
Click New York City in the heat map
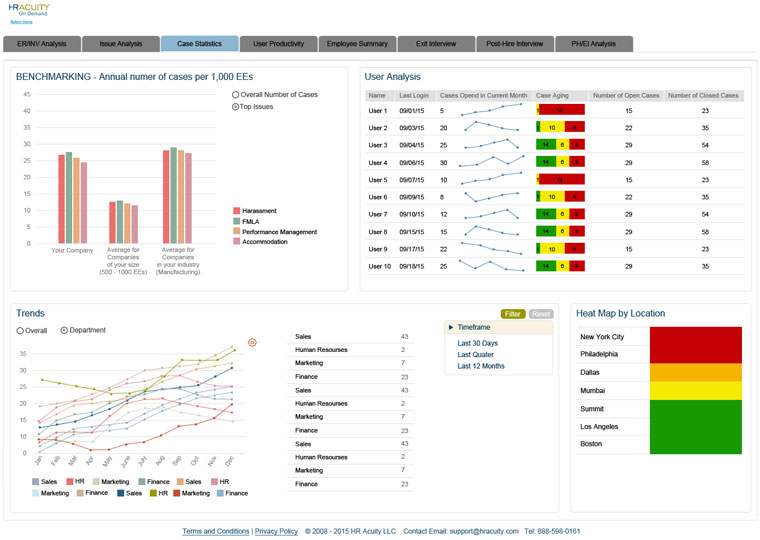(x=602, y=337)
